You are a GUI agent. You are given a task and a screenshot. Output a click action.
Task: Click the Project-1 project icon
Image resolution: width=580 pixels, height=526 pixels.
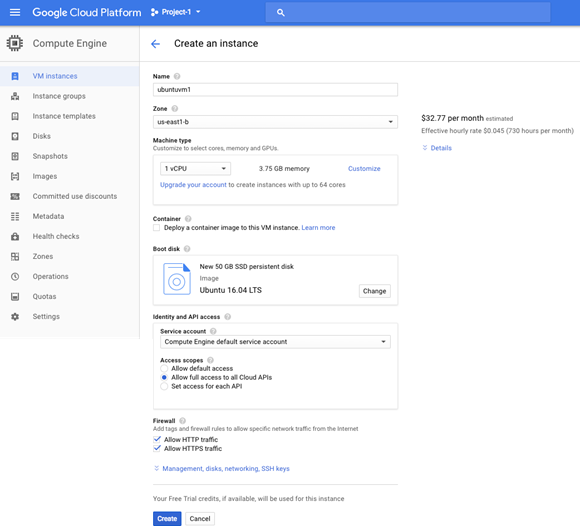point(154,12)
